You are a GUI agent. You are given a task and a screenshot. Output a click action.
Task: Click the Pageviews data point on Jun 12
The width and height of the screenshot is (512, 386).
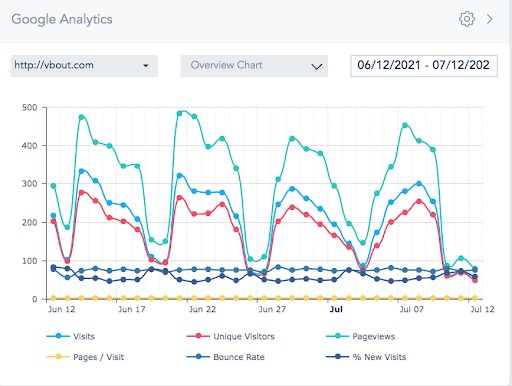tap(53, 186)
